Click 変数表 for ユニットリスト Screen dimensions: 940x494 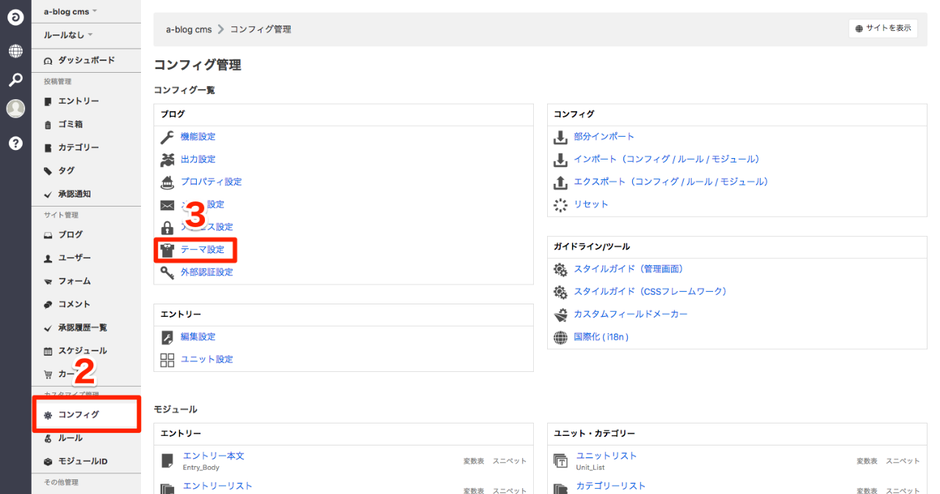[x=867, y=461]
